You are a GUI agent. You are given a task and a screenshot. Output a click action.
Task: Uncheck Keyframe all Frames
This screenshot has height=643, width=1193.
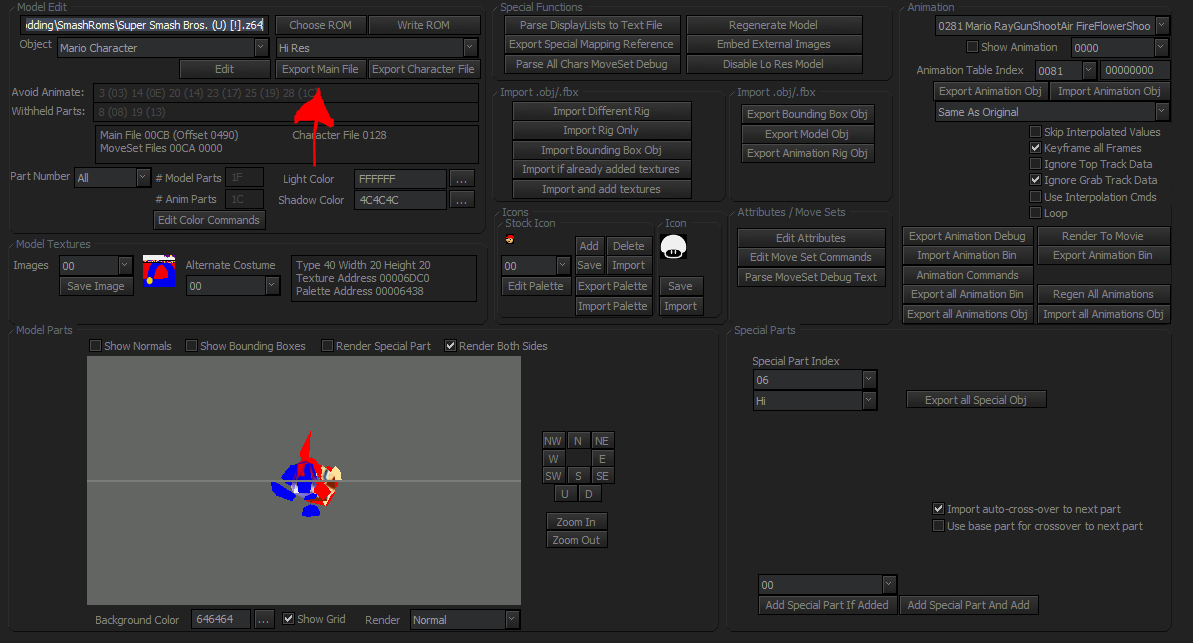[x=1036, y=148]
